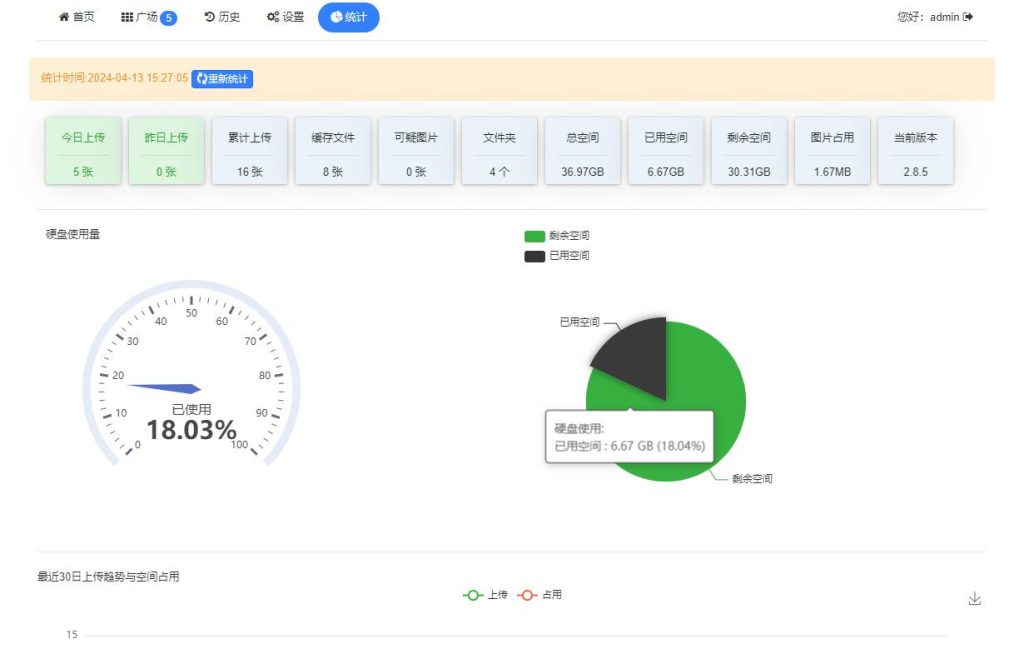Open the 广场 grid icon in the top menu
This screenshot has width=1024, height=654.
point(126,16)
